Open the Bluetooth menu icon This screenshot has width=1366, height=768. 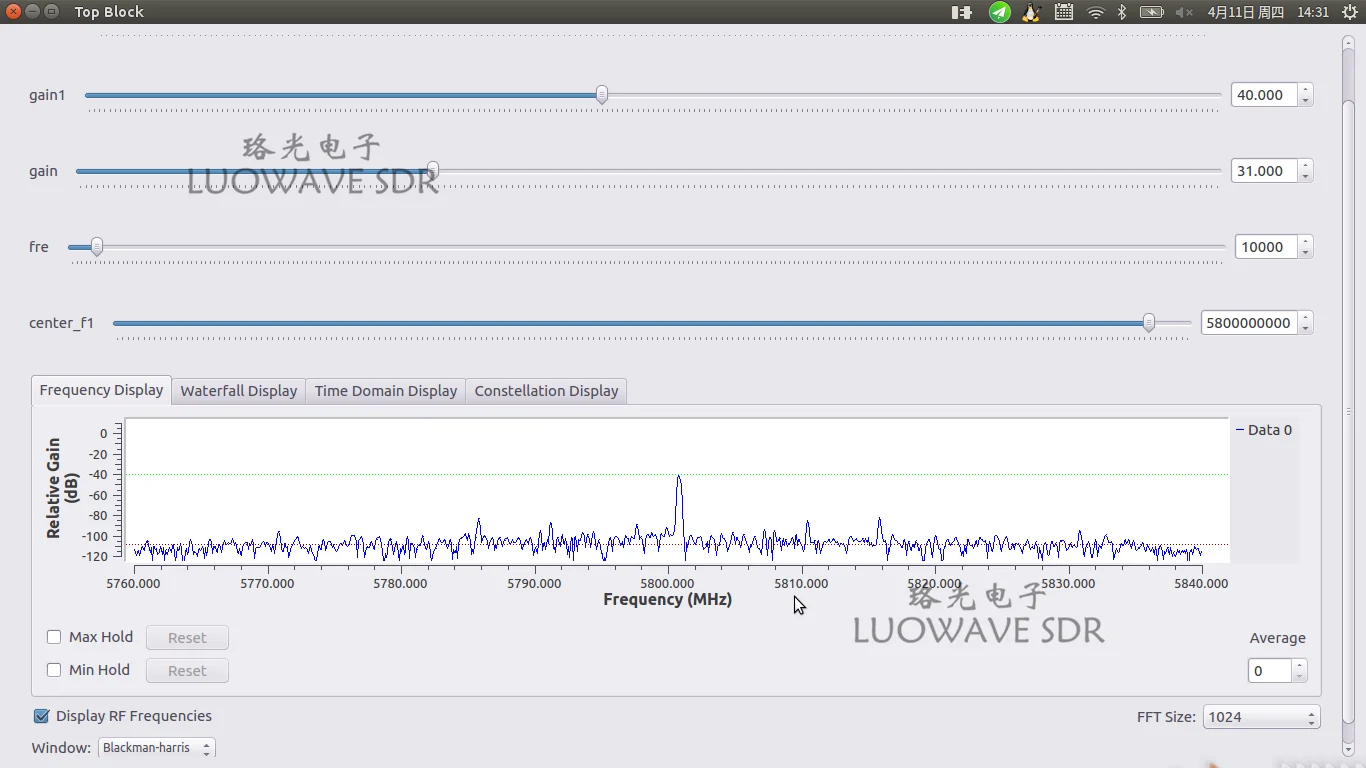pos(1120,12)
